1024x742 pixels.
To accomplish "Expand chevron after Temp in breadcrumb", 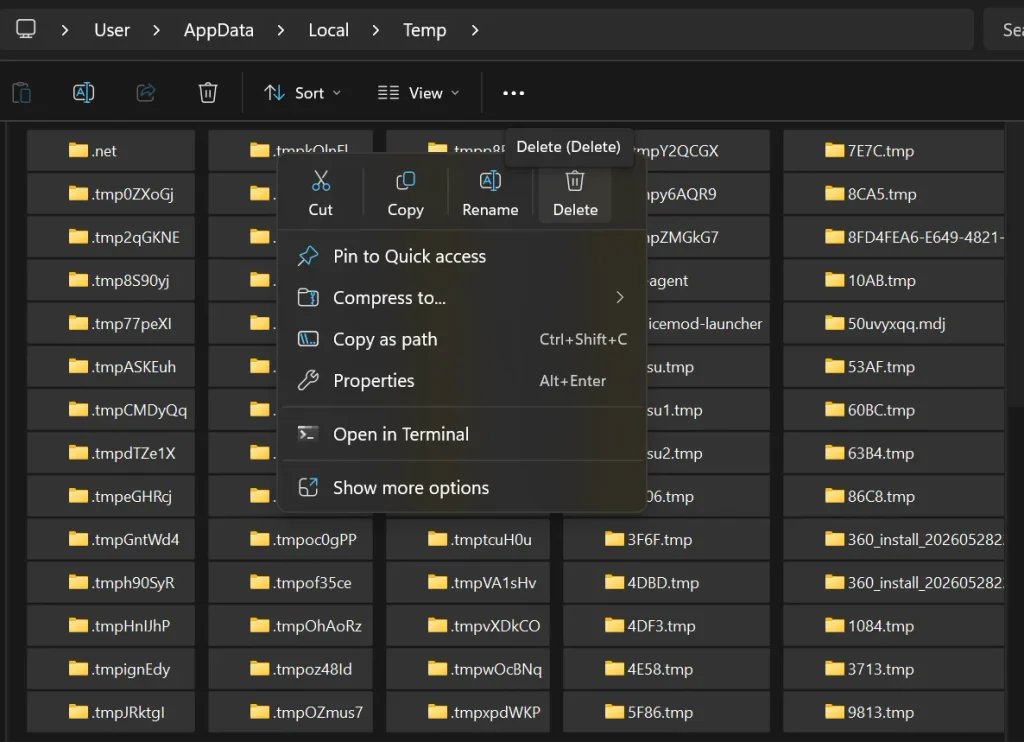I will [475, 30].
